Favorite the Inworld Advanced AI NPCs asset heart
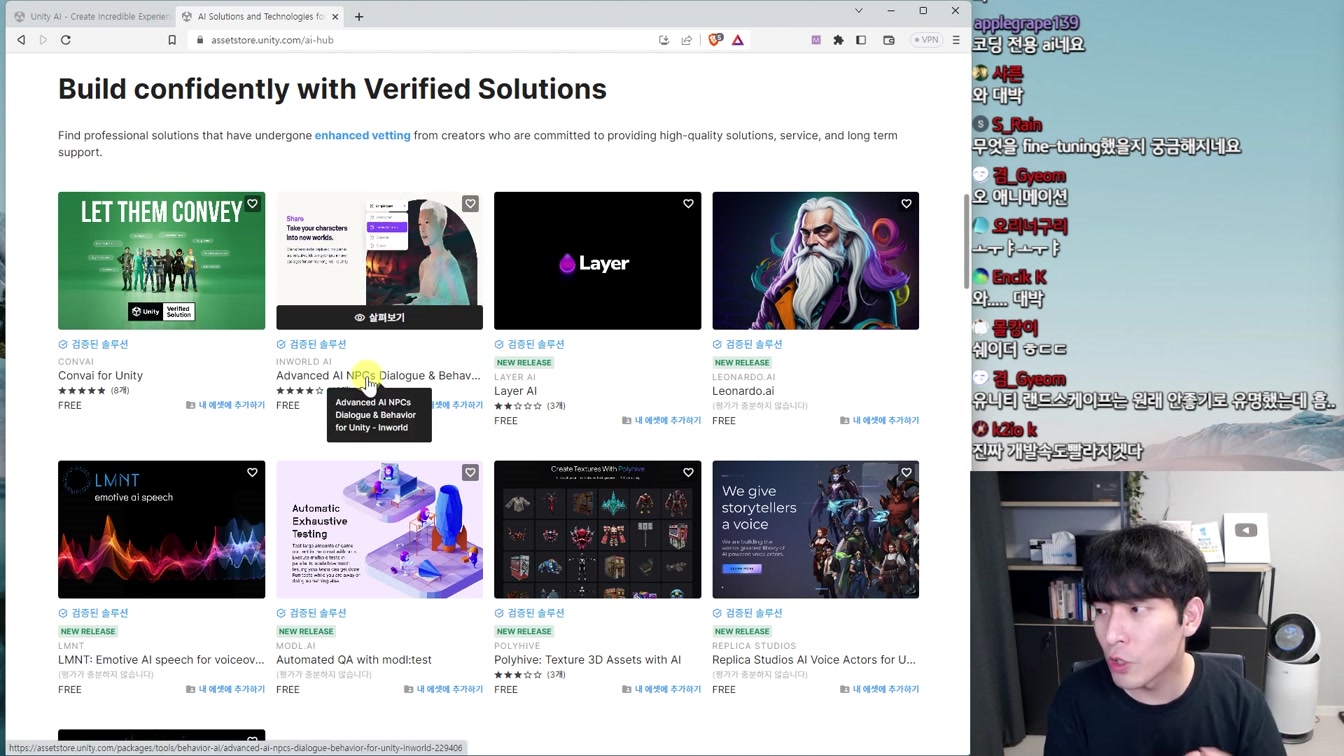This screenshot has width=1344, height=756. click(470, 204)
